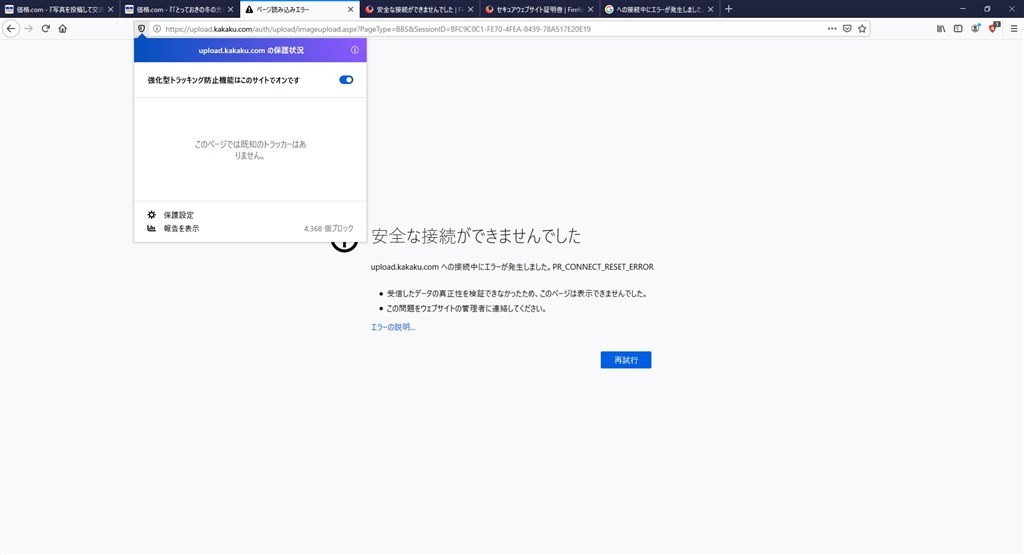
Task: Bookmark this page with the star
Action: (862, 29)
